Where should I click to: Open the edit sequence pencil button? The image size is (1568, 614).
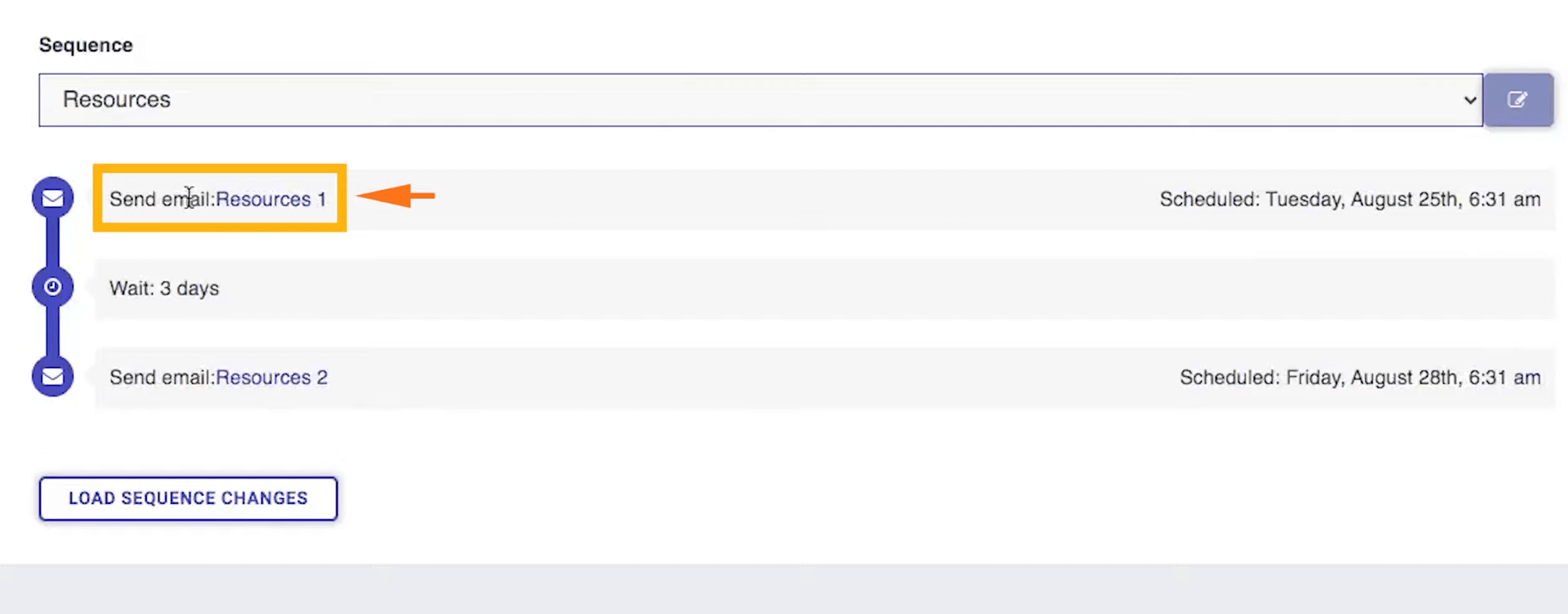pyautogui.click(x=1518, y=100)
